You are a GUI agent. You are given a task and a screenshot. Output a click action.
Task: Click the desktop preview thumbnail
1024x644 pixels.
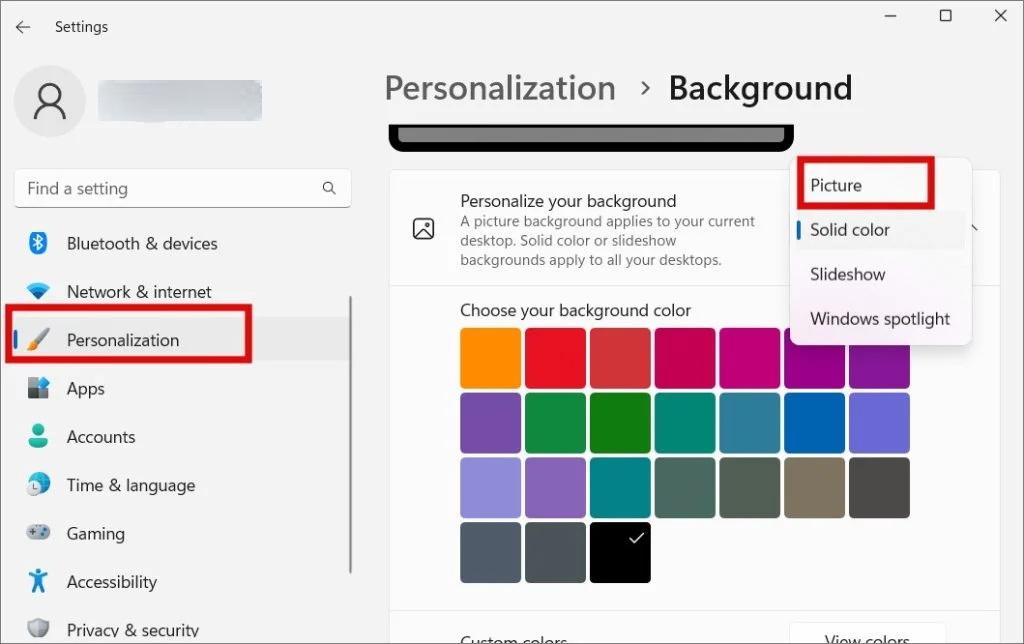pyautogui.click(x=591, y=137)
